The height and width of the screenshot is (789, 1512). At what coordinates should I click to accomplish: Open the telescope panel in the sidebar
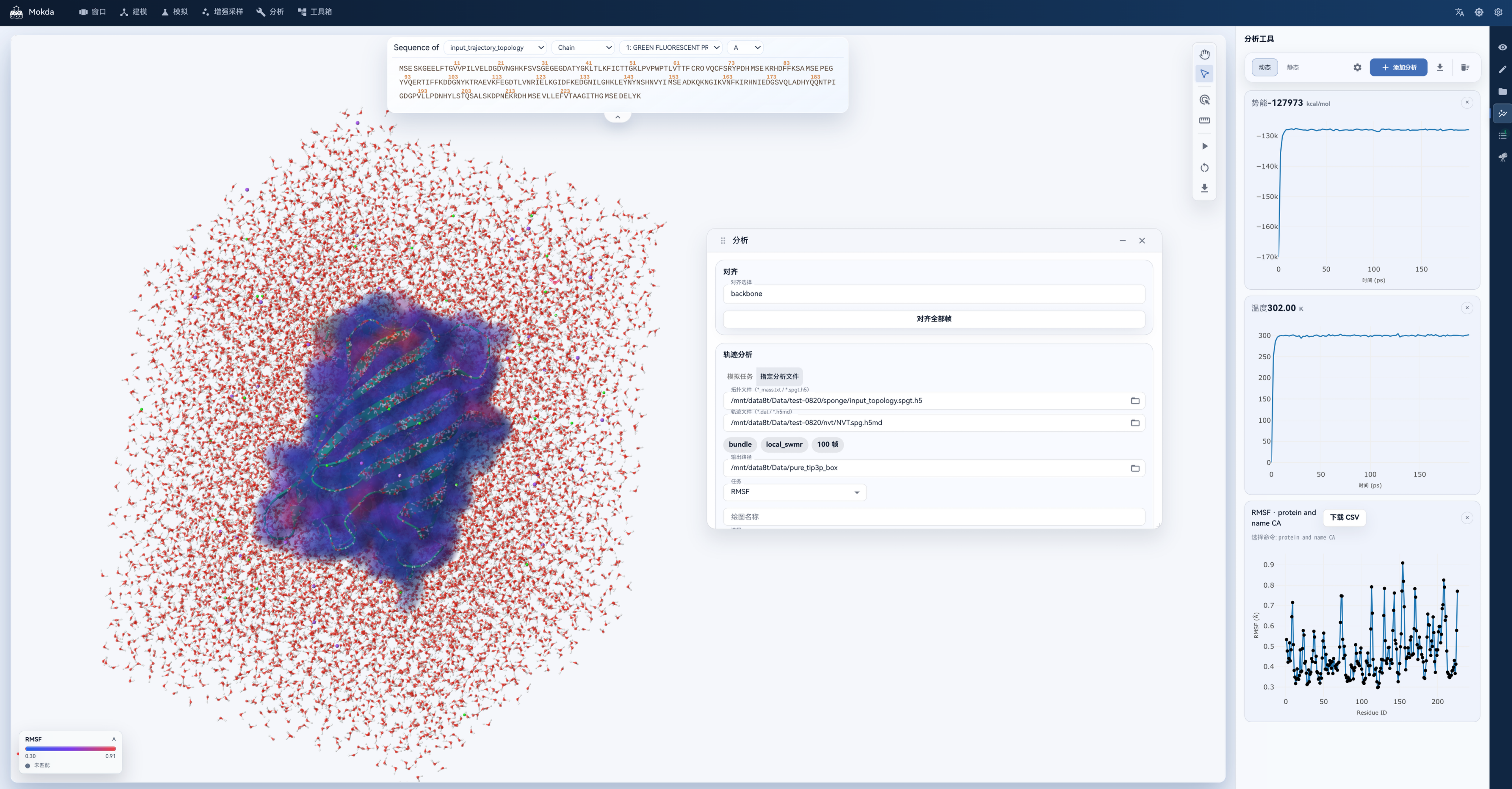1503,157
